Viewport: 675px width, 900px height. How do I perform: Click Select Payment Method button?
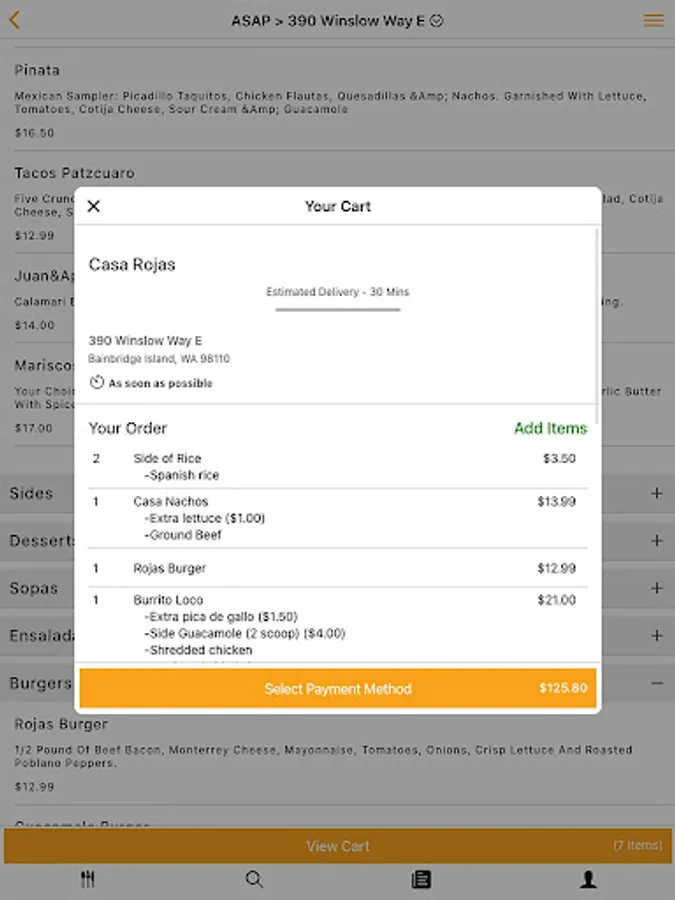(338, 689)
